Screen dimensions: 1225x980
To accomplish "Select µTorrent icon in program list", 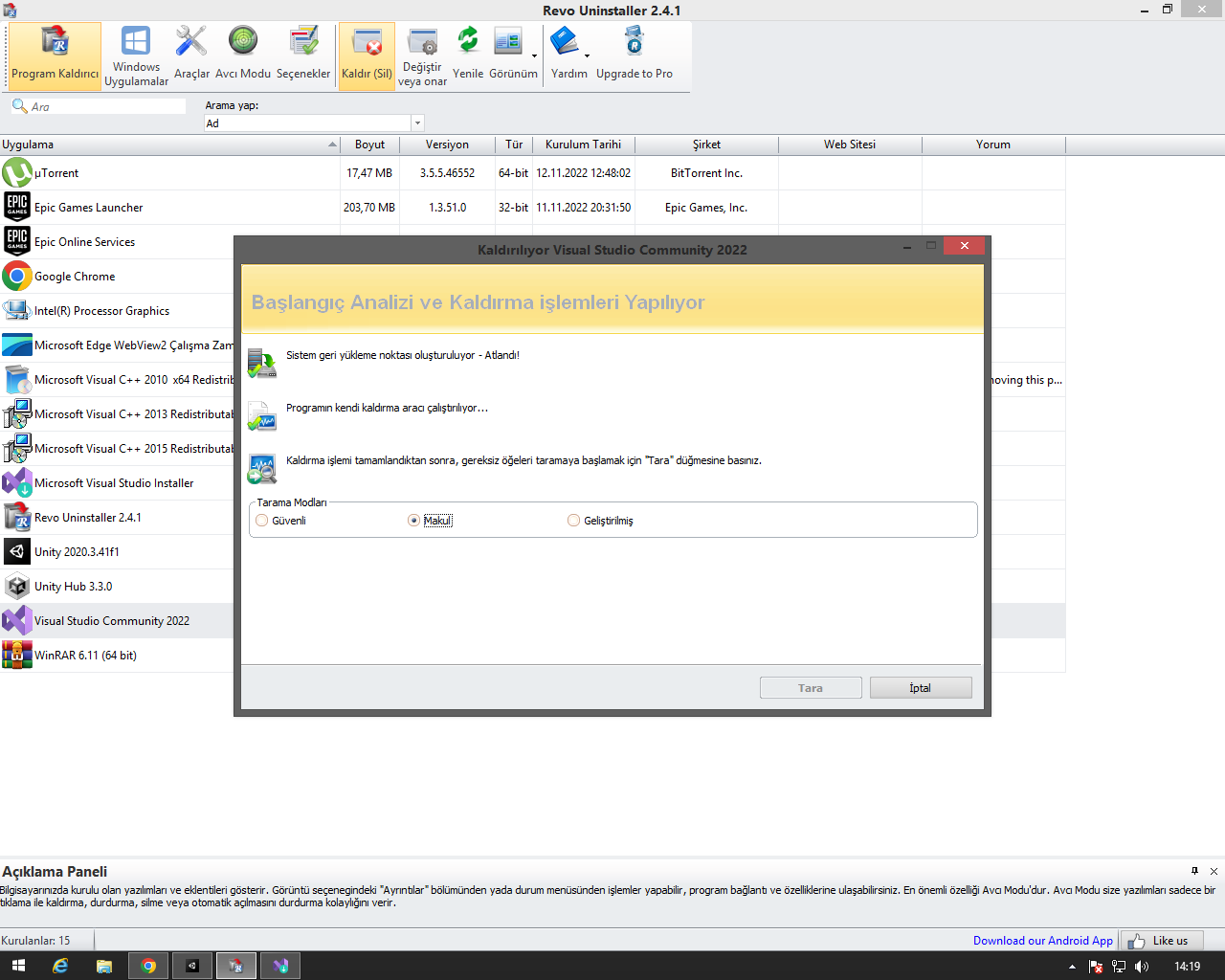I will [17, 173].
